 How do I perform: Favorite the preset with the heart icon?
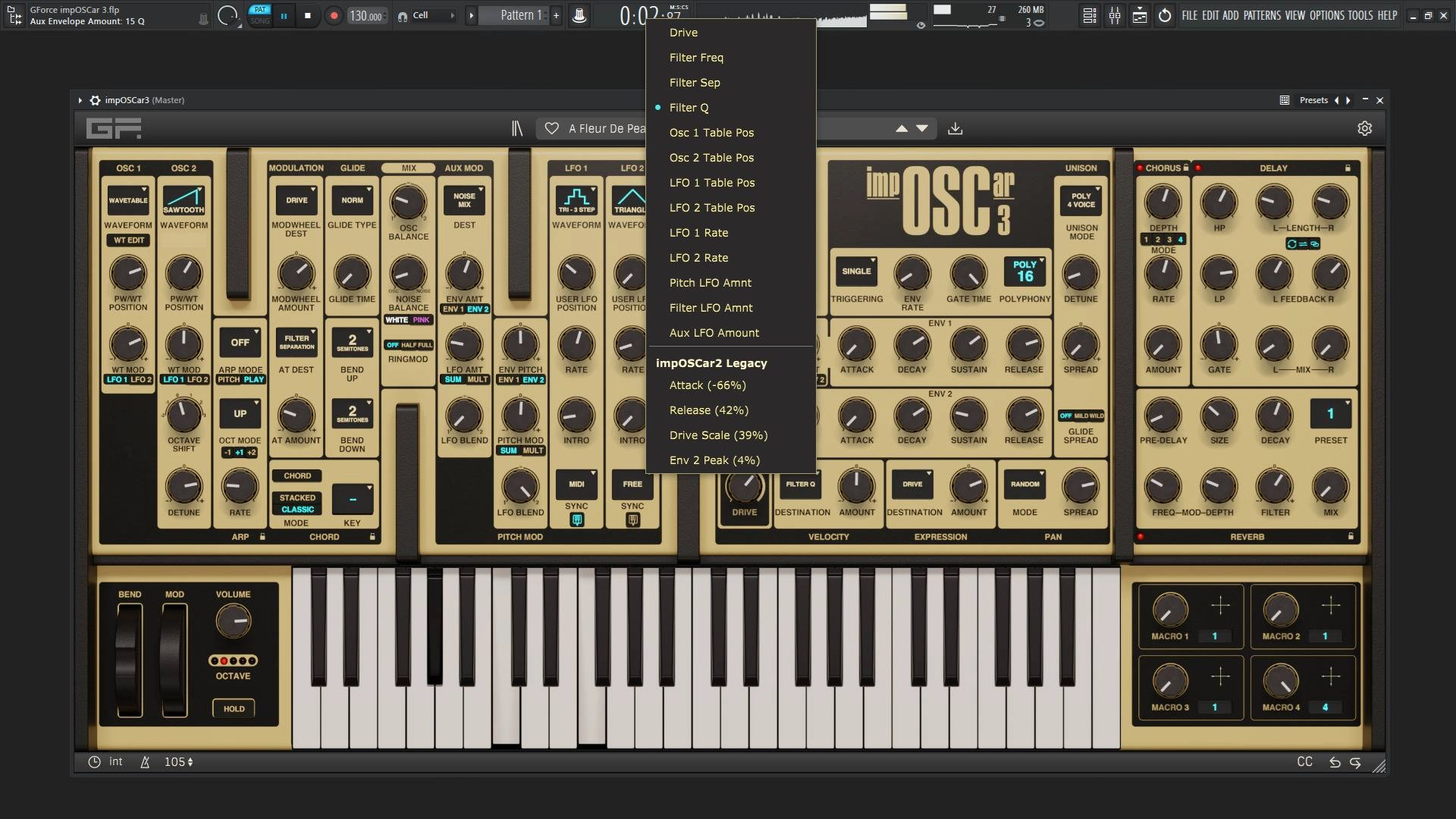pyautogui.click(x=552, y=129)
